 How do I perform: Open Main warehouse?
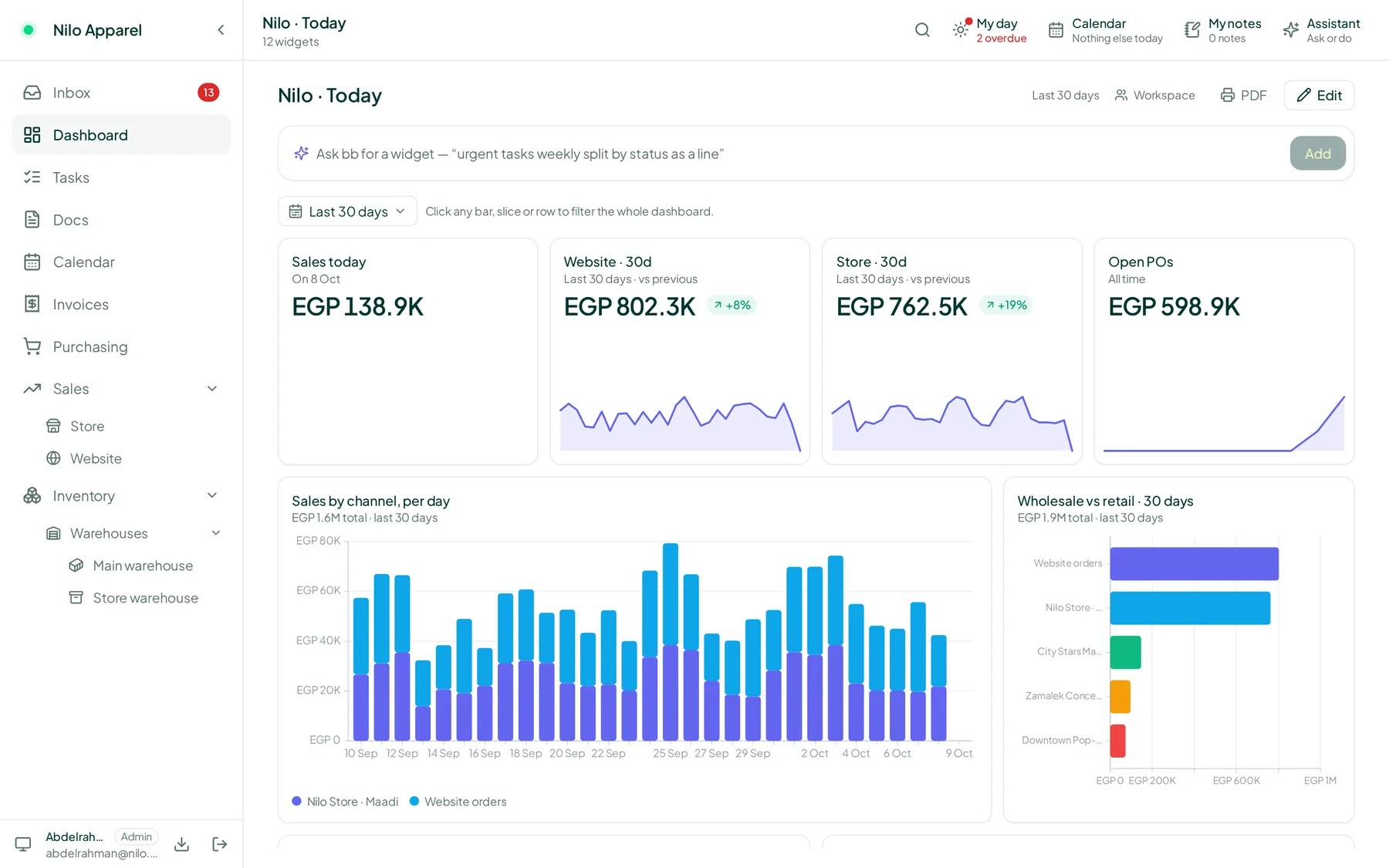[144, 566]
